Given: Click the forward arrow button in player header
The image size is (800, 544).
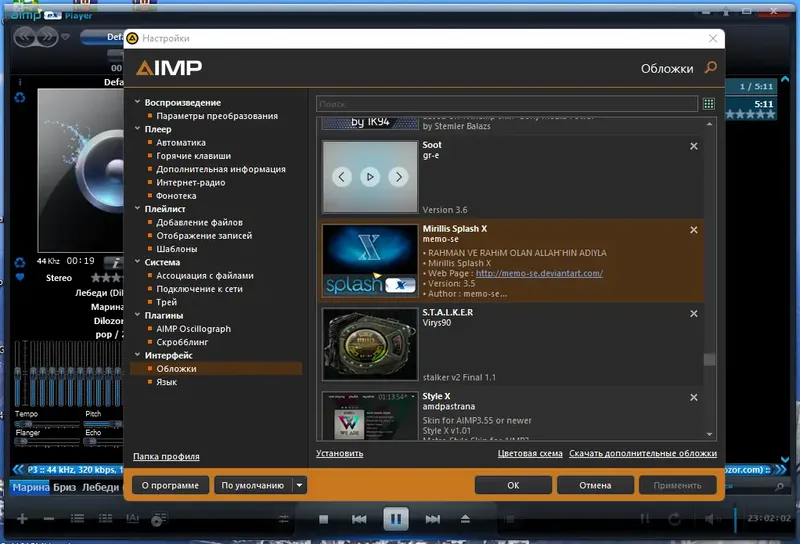Looking at the screenshot, I should (x=47, y=37).
